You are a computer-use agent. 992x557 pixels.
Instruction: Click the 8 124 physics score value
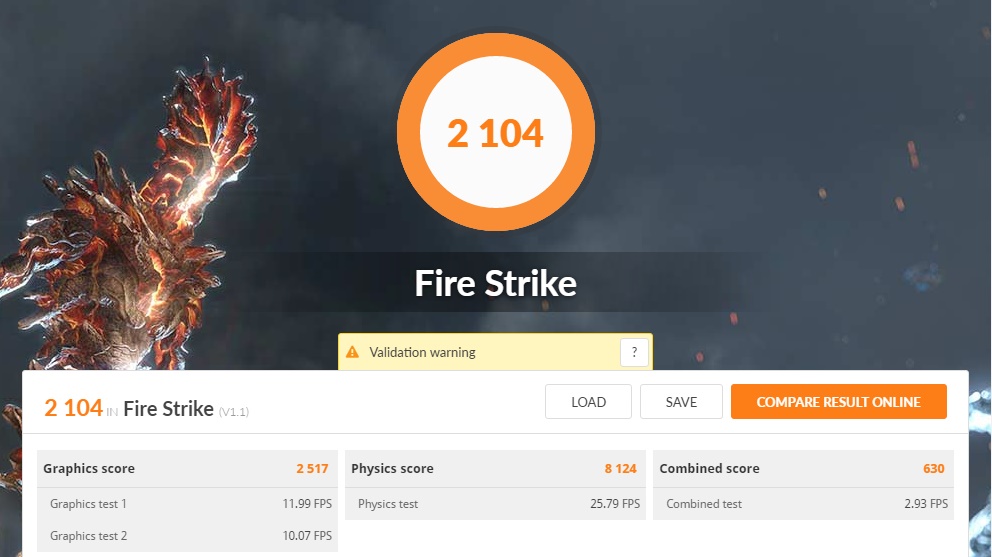[x=621, y=468]
